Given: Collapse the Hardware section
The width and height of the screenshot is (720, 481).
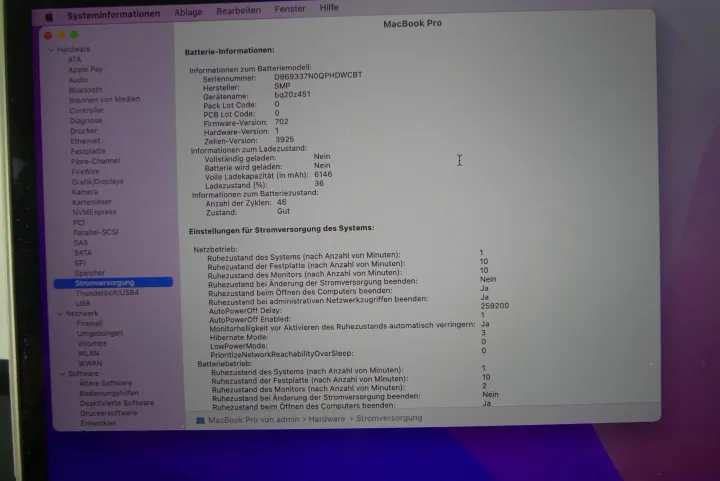Looking at the screenshot, I should point(50,49).
